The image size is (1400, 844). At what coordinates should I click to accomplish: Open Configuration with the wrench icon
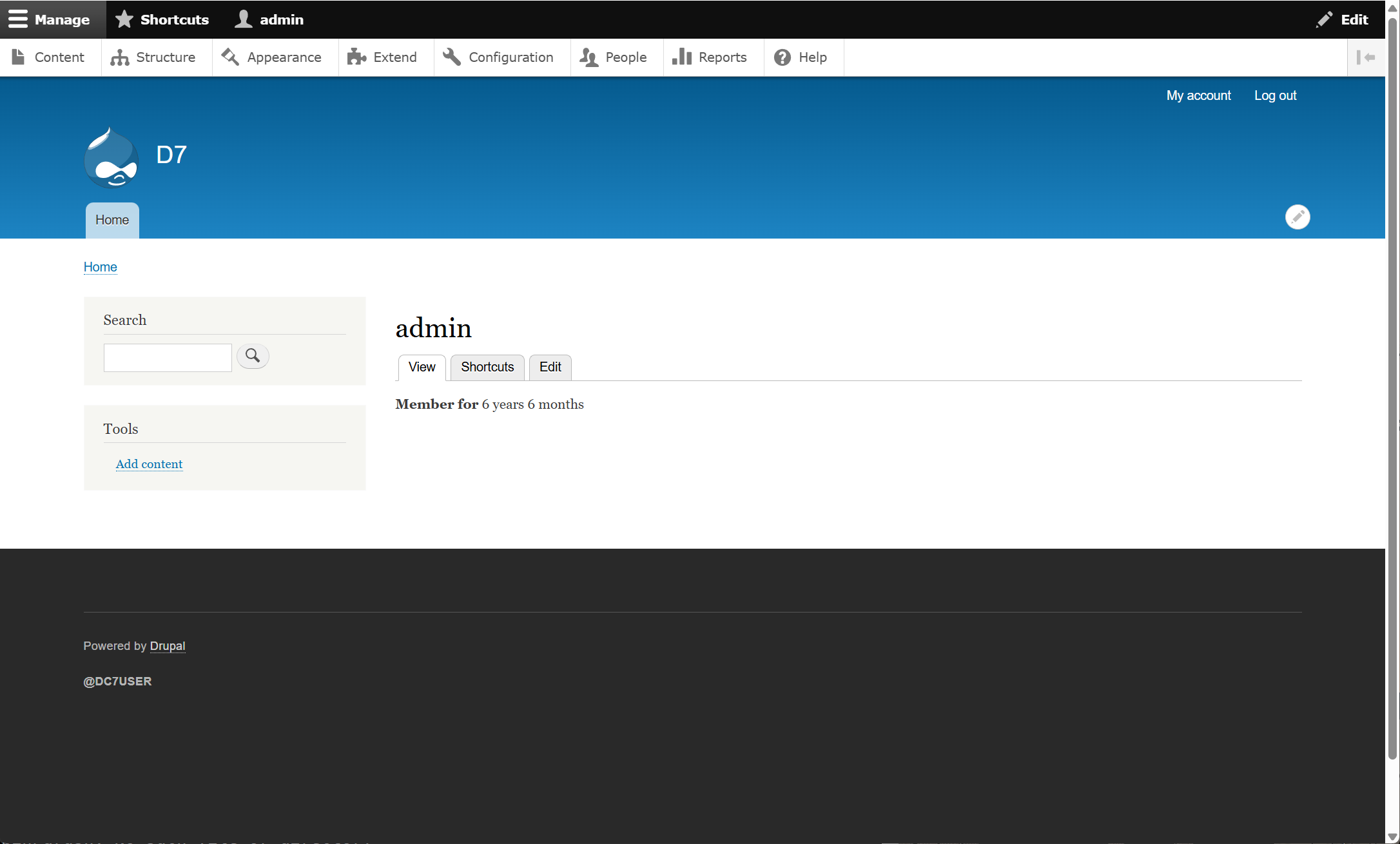click(499, 57)
